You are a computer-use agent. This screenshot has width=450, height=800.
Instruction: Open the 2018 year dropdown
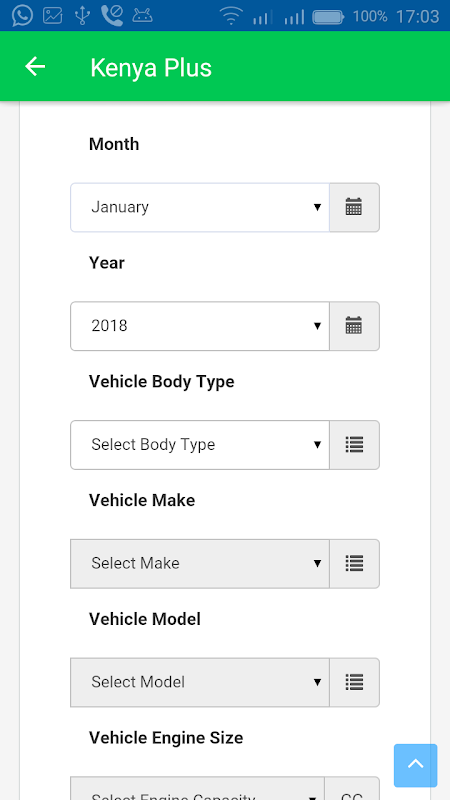[x=200, y=326]
